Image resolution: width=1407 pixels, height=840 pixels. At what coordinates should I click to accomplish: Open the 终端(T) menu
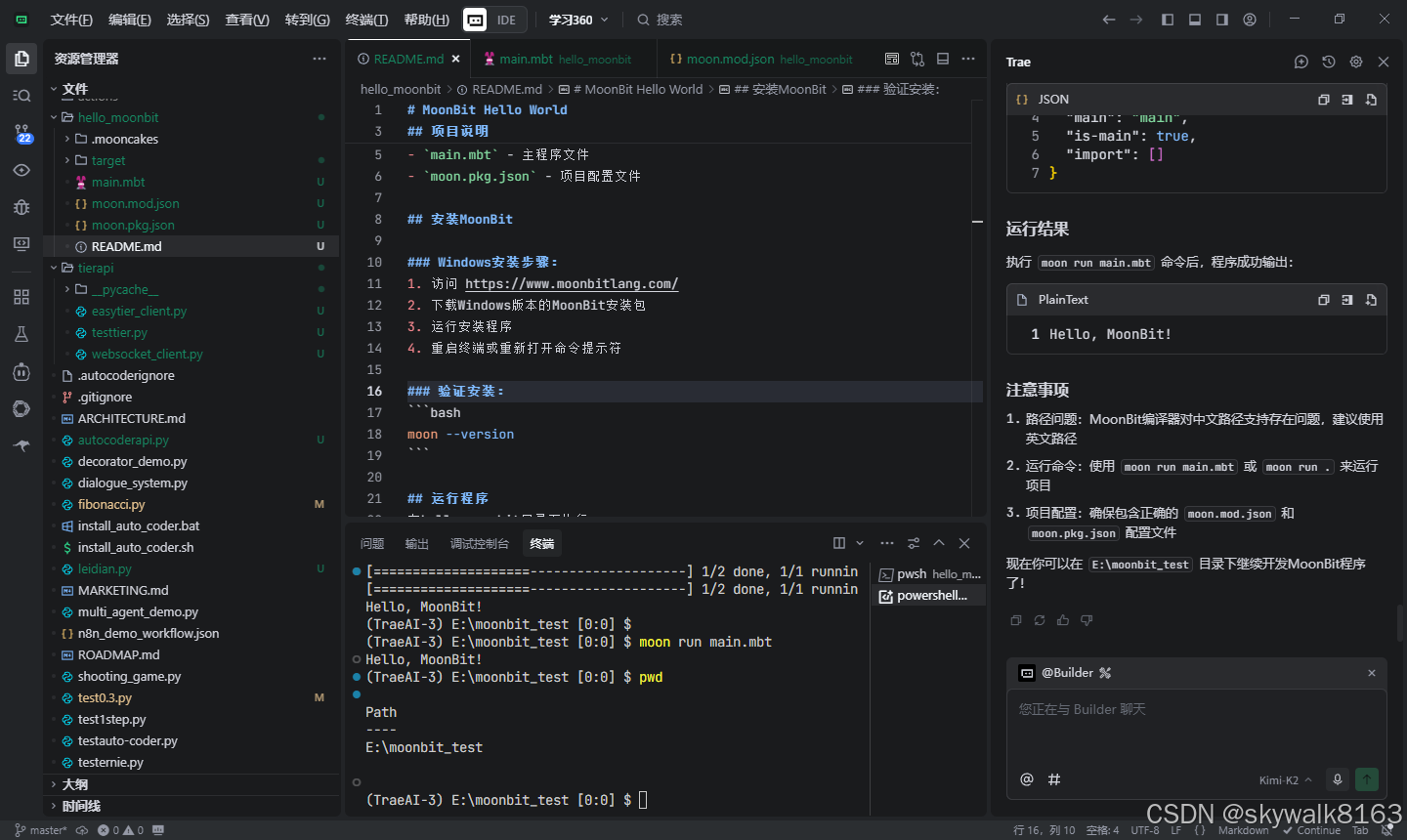(x=366, y=20)
